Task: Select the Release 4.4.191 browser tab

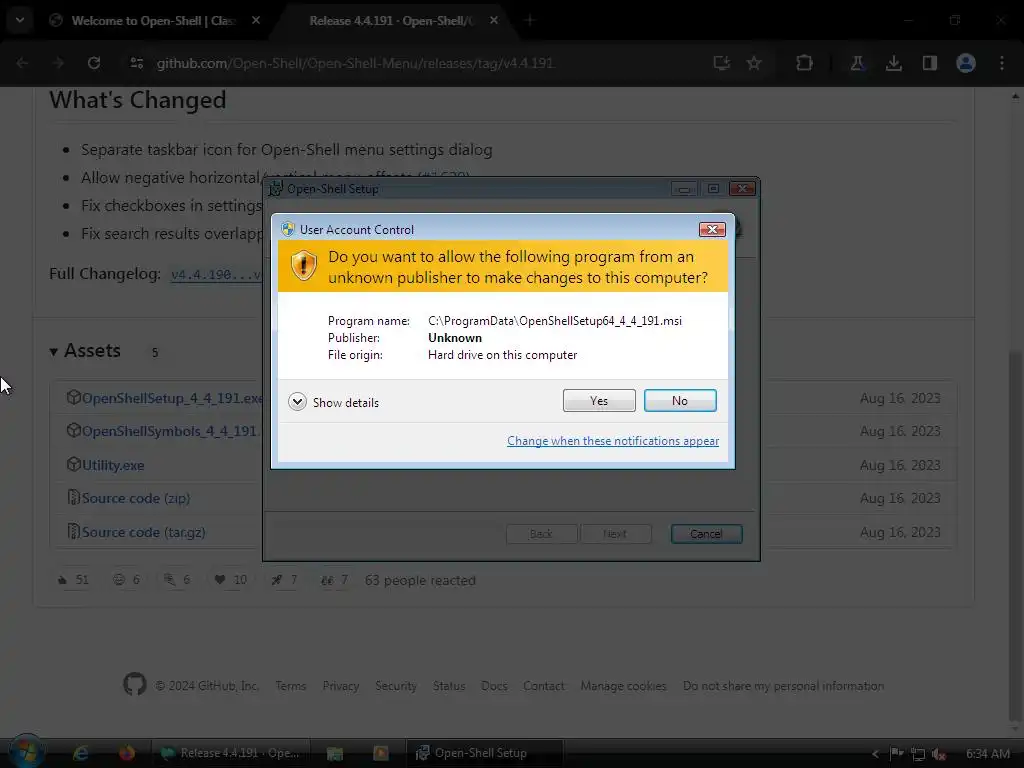Action: (390, 21)
